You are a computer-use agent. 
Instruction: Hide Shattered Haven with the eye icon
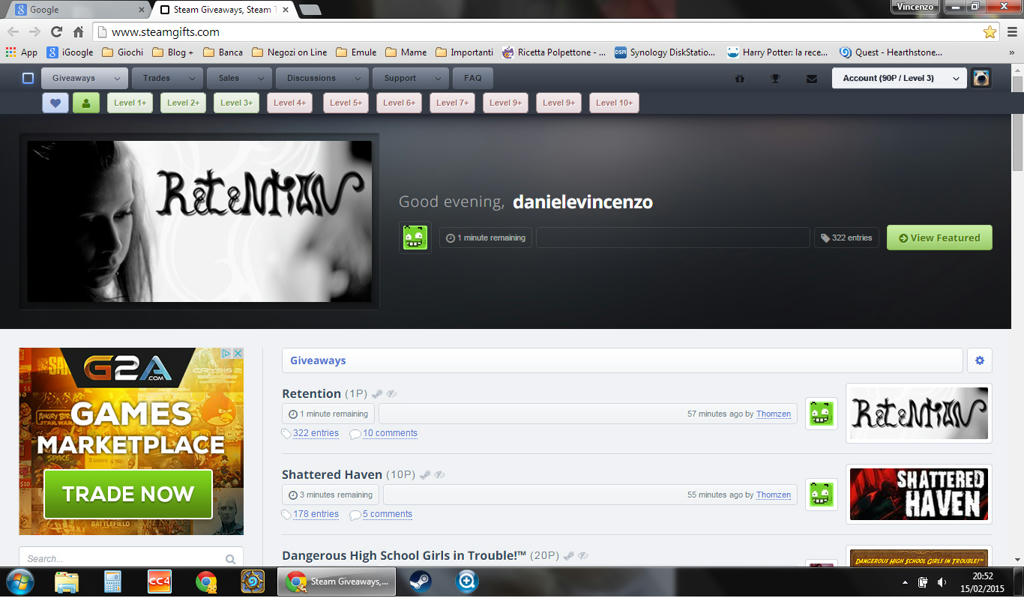click(440, 475)
